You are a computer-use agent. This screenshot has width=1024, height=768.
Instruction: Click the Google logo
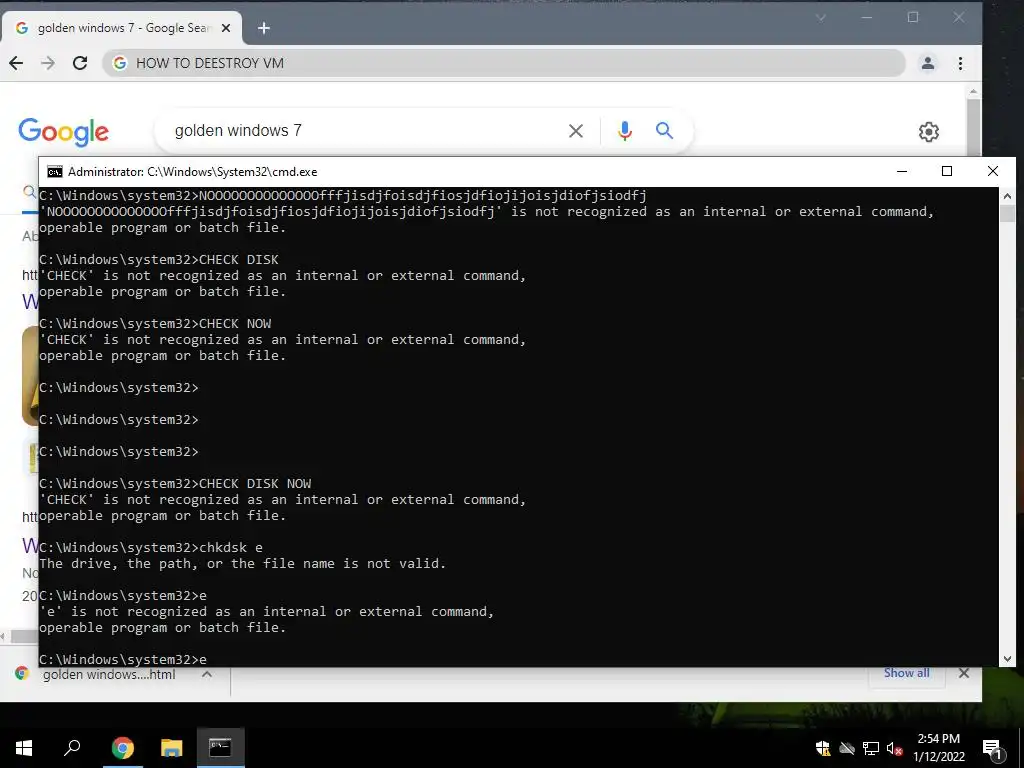(x=63, y=132)
